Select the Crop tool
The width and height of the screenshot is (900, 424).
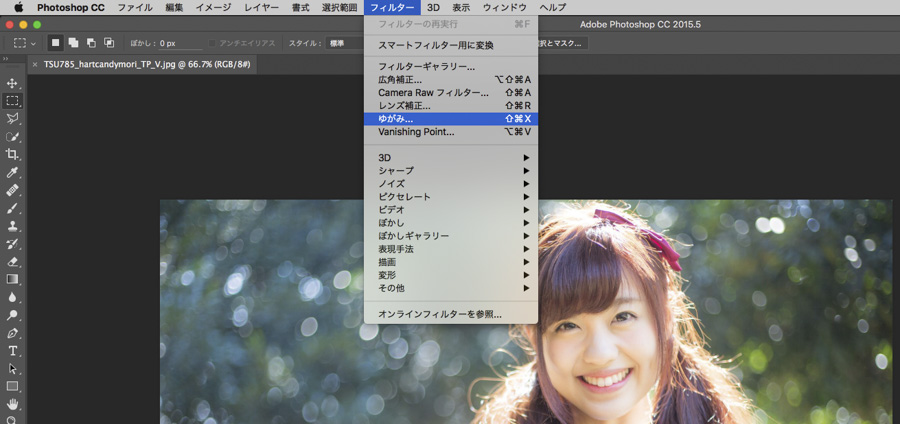point(12,154)
